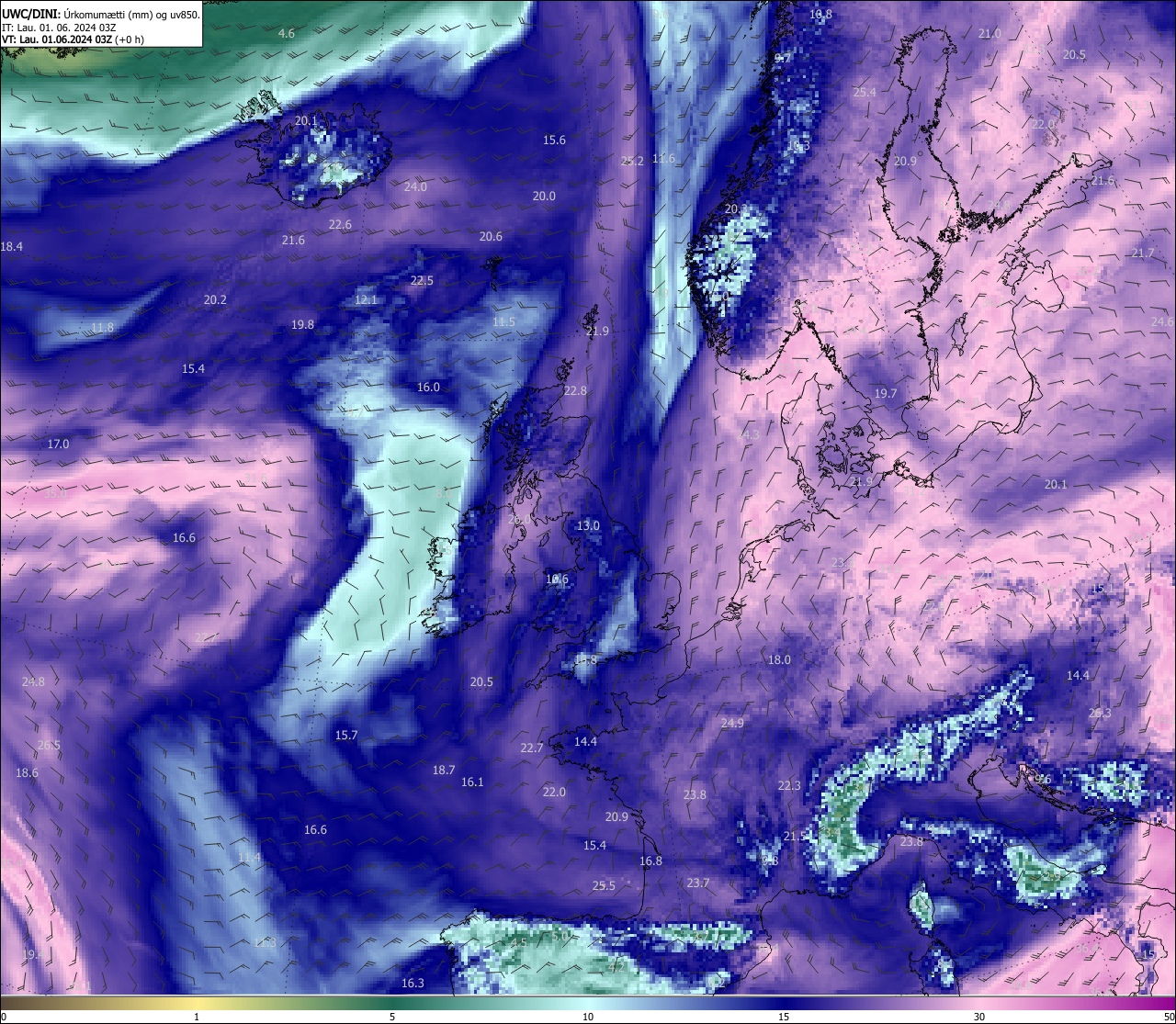
Task: Select the 4.6 value near Greenland
Action: click(x=287, y=33)
